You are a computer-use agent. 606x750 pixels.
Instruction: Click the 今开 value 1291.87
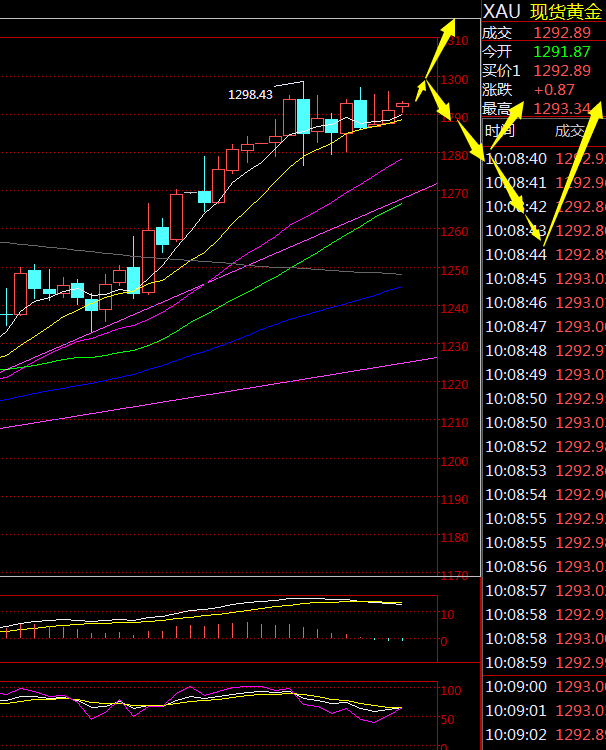[562, 52]
